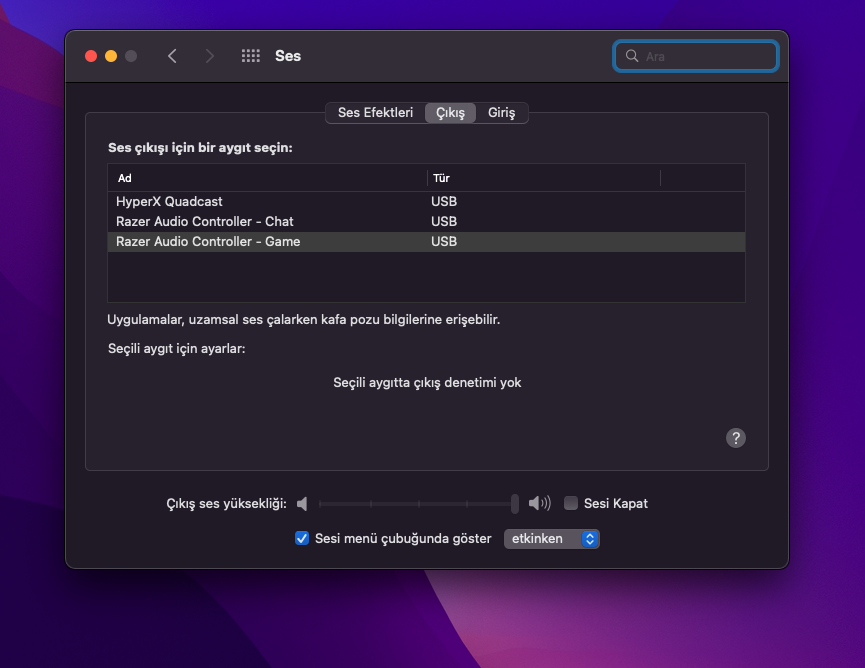Open the etkinken dropdown menu
The image size is (865, 668).
coord(551,539)
